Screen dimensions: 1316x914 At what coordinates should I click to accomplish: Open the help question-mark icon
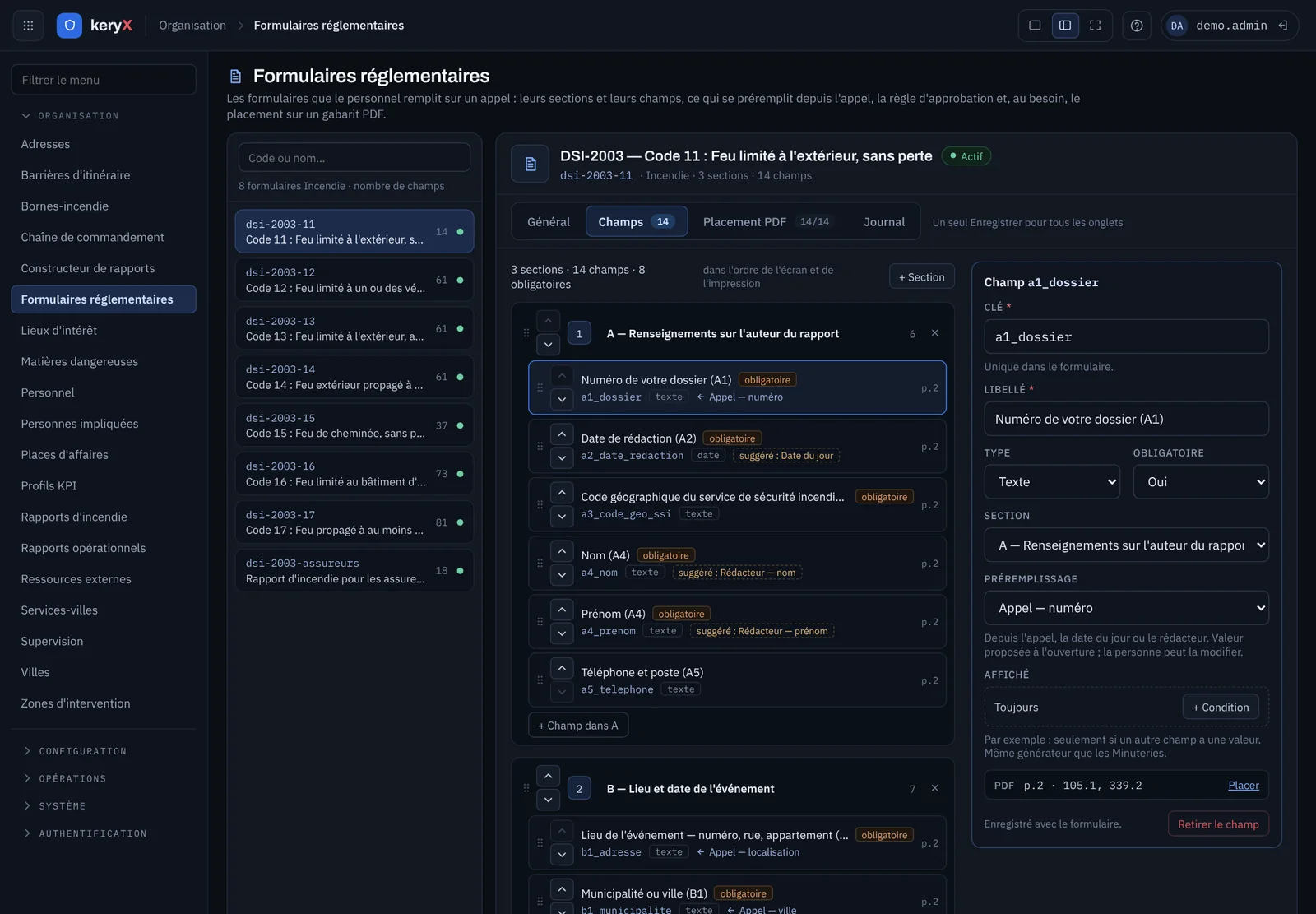(x=1137, y=26)
